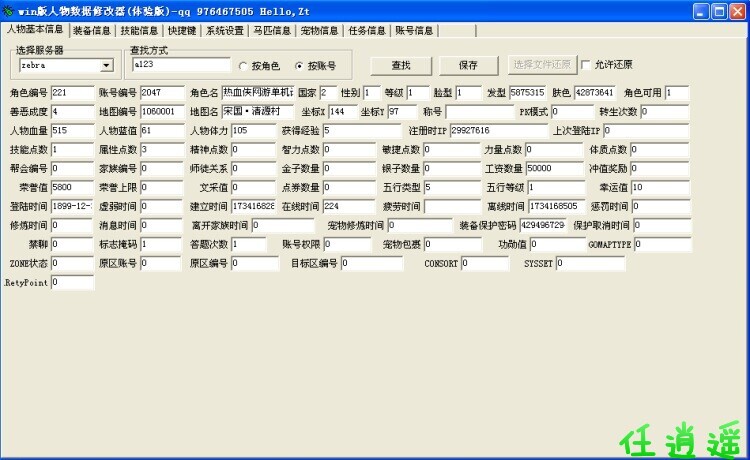Click the app icon in the title bar
Image resolution: width=750 pixels, height=460 pixels.
point(9,11)
